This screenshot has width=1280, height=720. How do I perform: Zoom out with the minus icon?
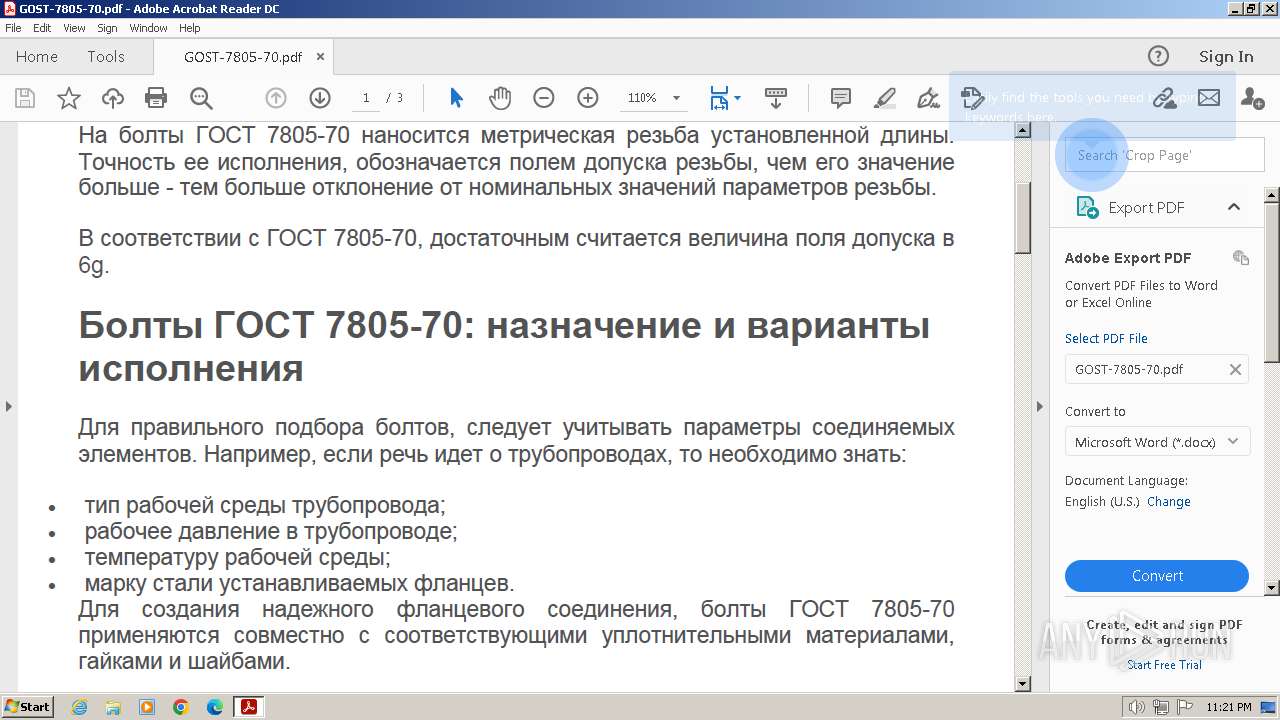pos(544,98)
